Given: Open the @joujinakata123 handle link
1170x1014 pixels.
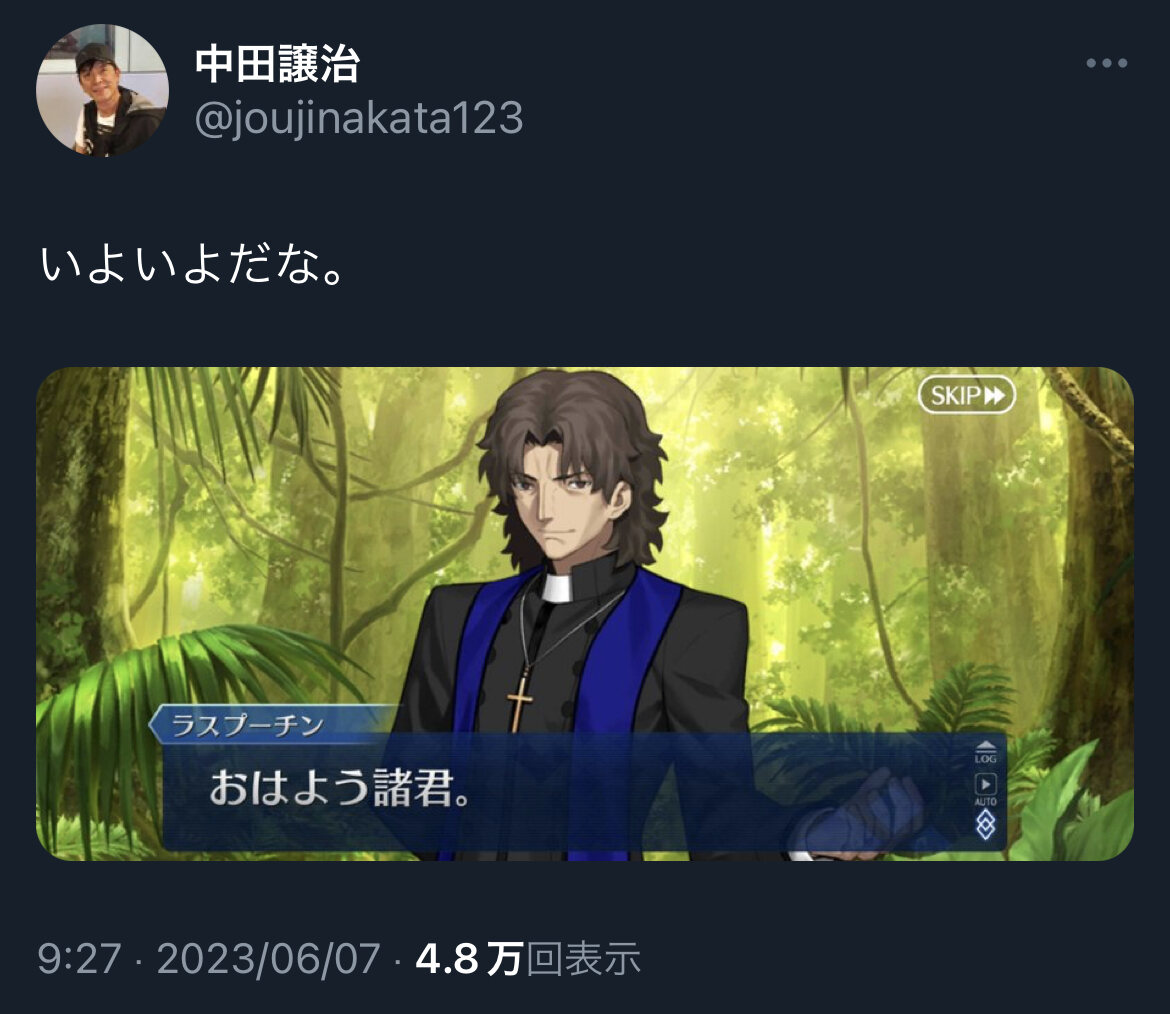Looking at the screenshot, I should pos(359,119).
